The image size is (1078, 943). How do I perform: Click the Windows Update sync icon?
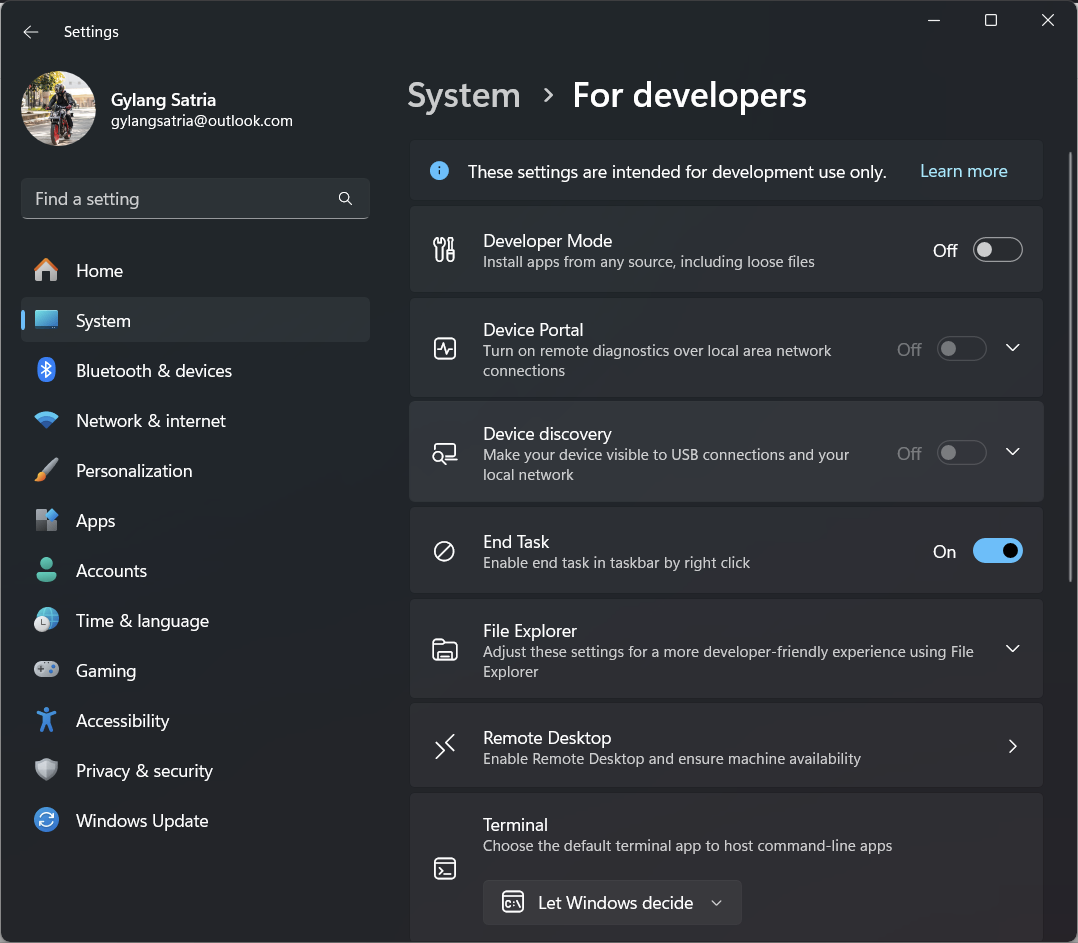pyautogui.click(x=46, y=820)
